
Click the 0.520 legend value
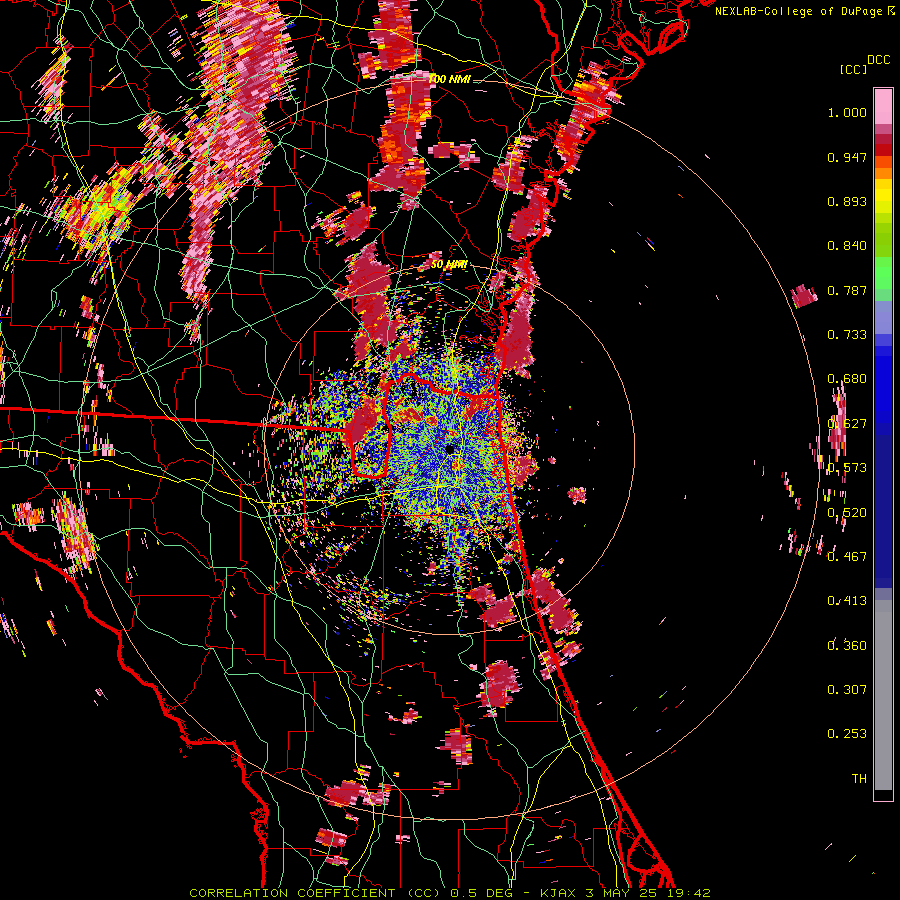[847, 512]
